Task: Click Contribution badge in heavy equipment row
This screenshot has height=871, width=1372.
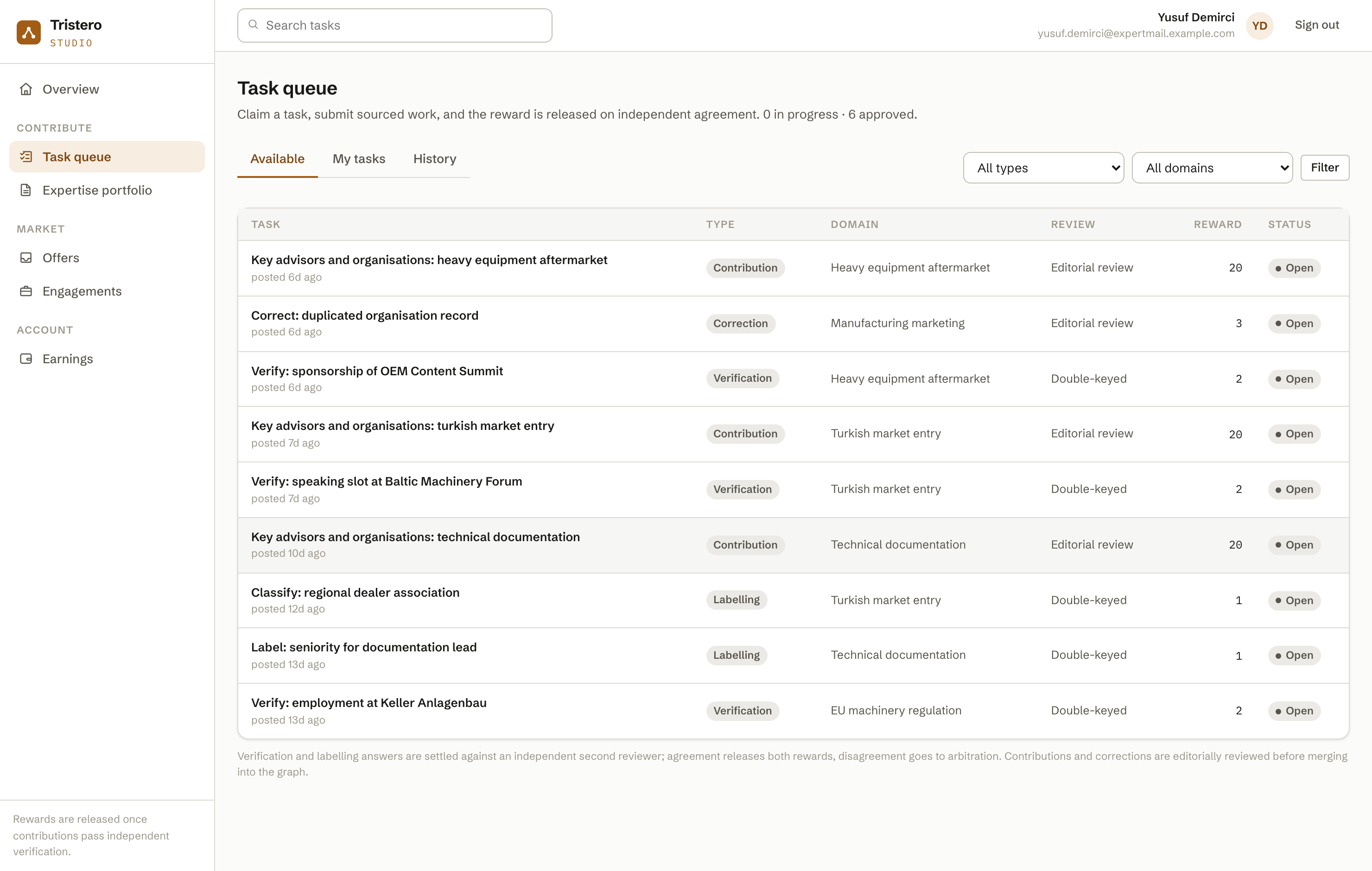Action: [x=745, y=268]
